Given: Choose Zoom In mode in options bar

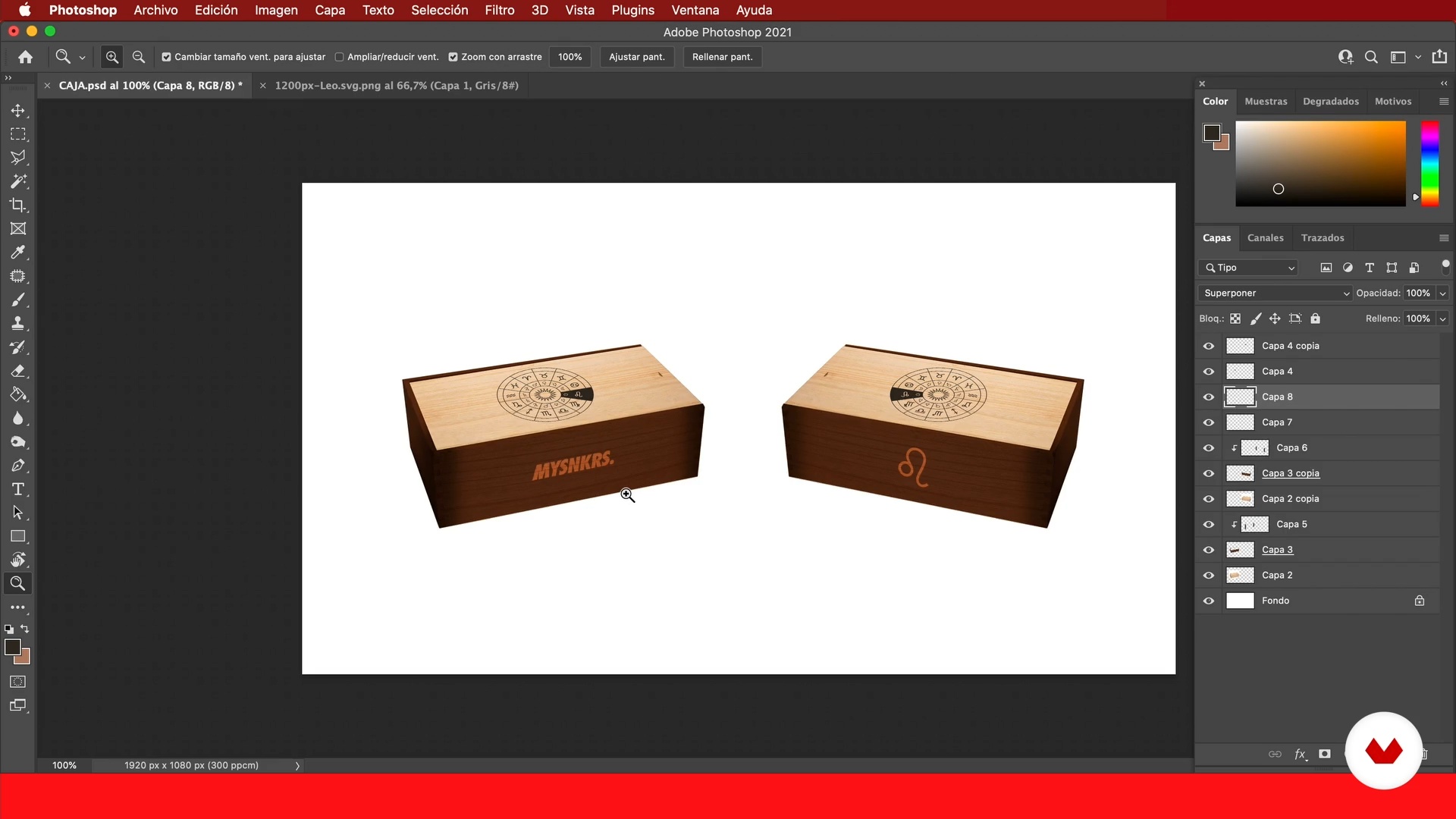Looking at the screenshot, I should click(x=112, y=57).
